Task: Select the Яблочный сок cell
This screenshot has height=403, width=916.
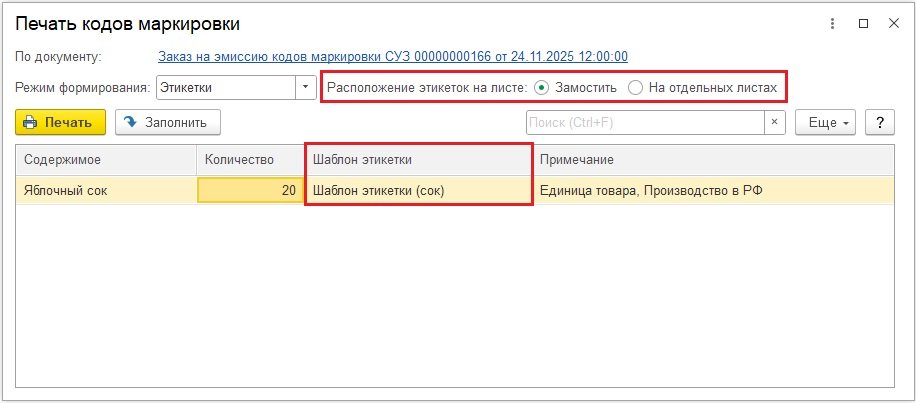Action: click(x=105, y=190)
